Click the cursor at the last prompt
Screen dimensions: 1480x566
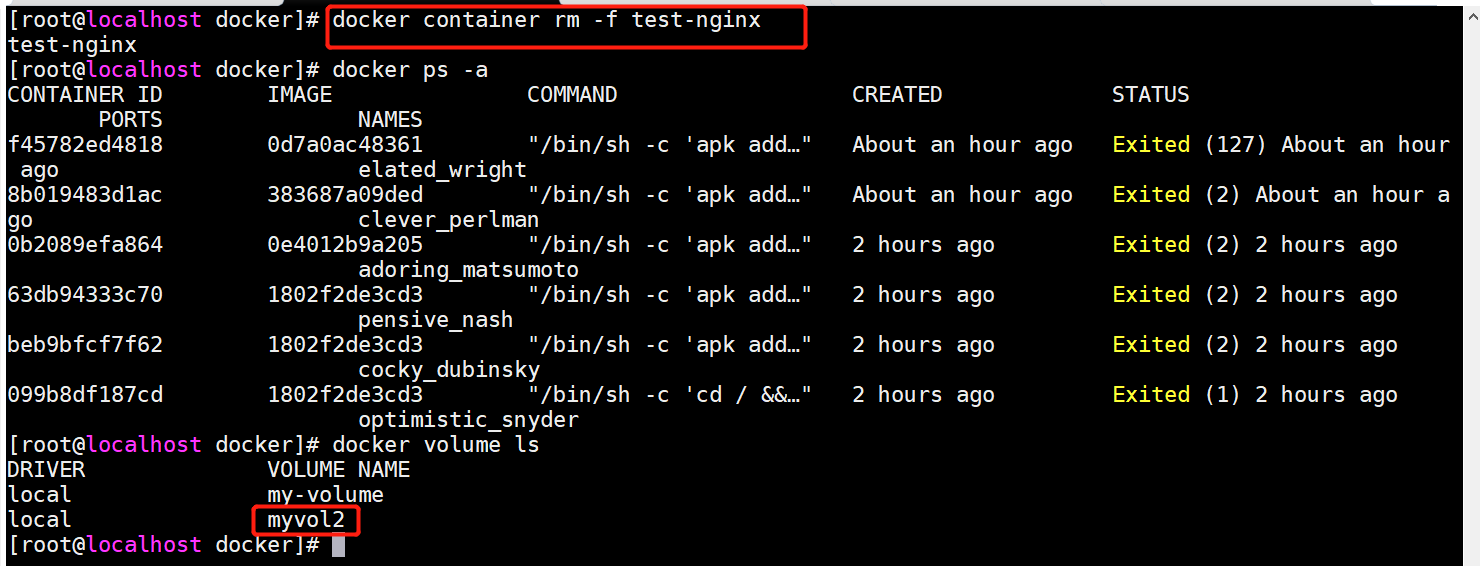[338, 546]
